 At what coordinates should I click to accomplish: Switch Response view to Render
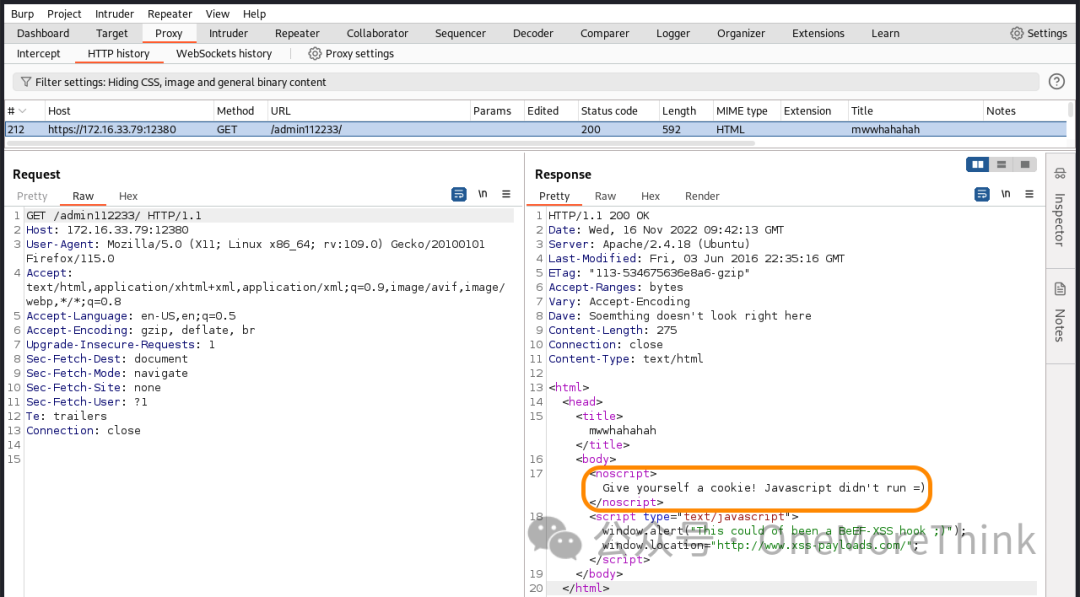click(702, 196)
